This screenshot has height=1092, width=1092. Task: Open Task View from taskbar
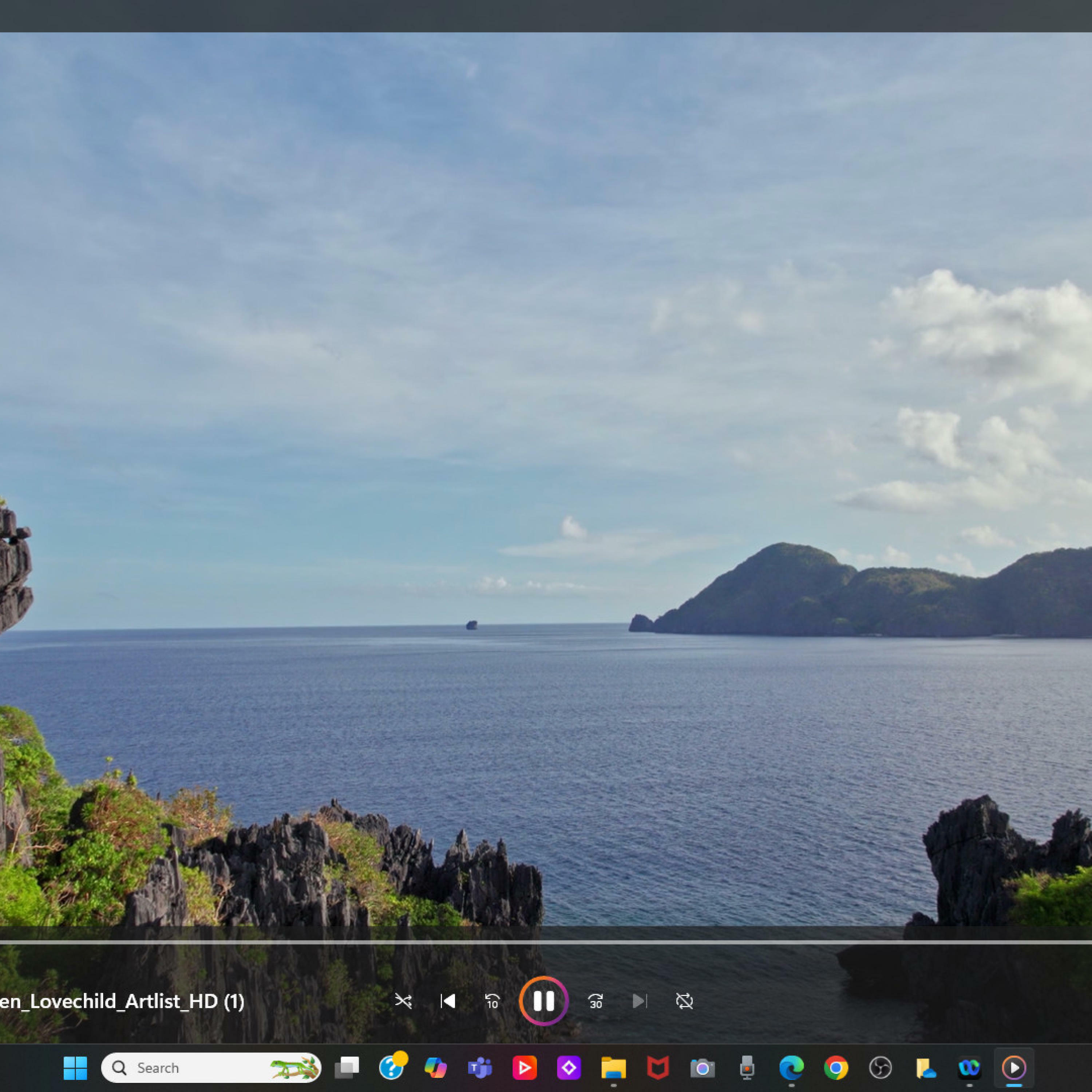tap(347, 1068)
